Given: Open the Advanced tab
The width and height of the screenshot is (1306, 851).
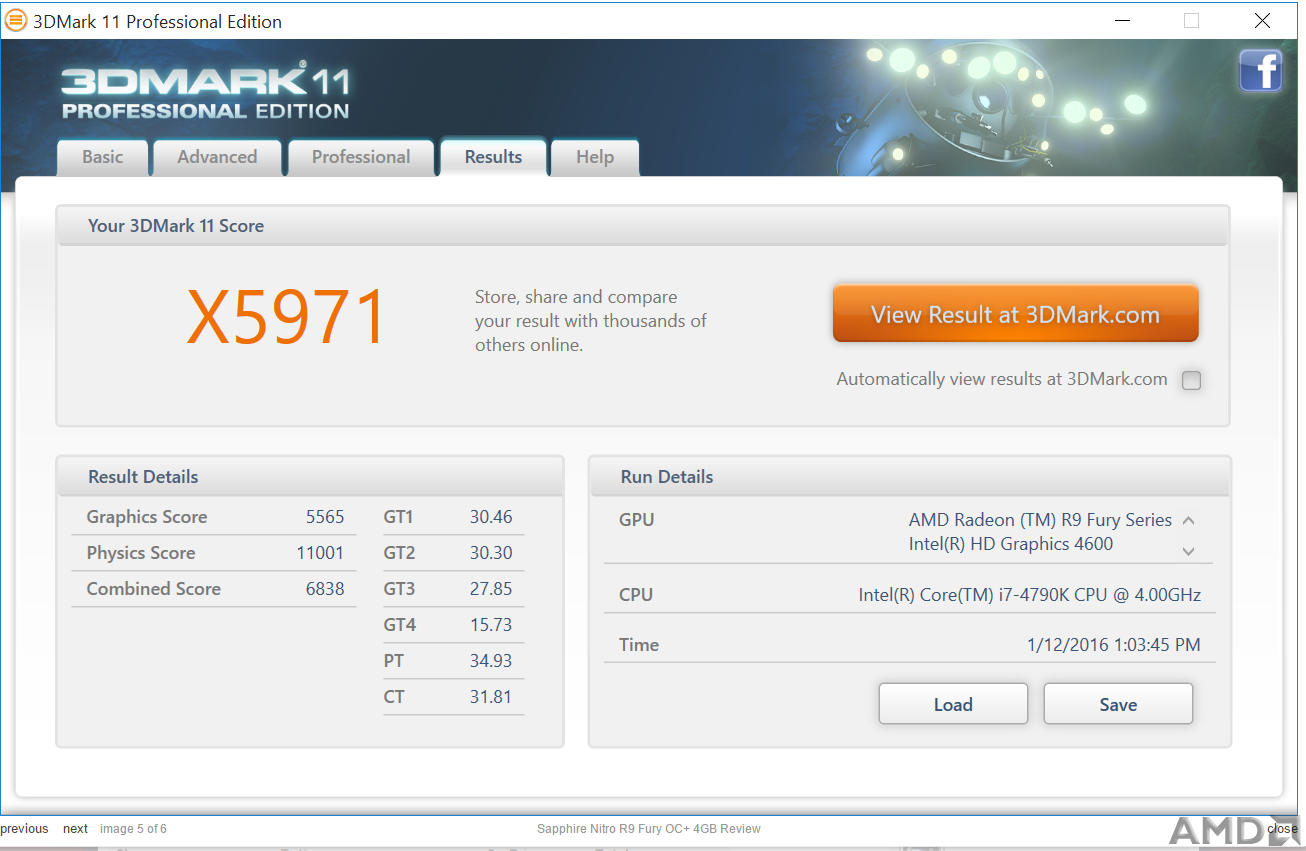Looking at the screenshot, I should [217, 157].
